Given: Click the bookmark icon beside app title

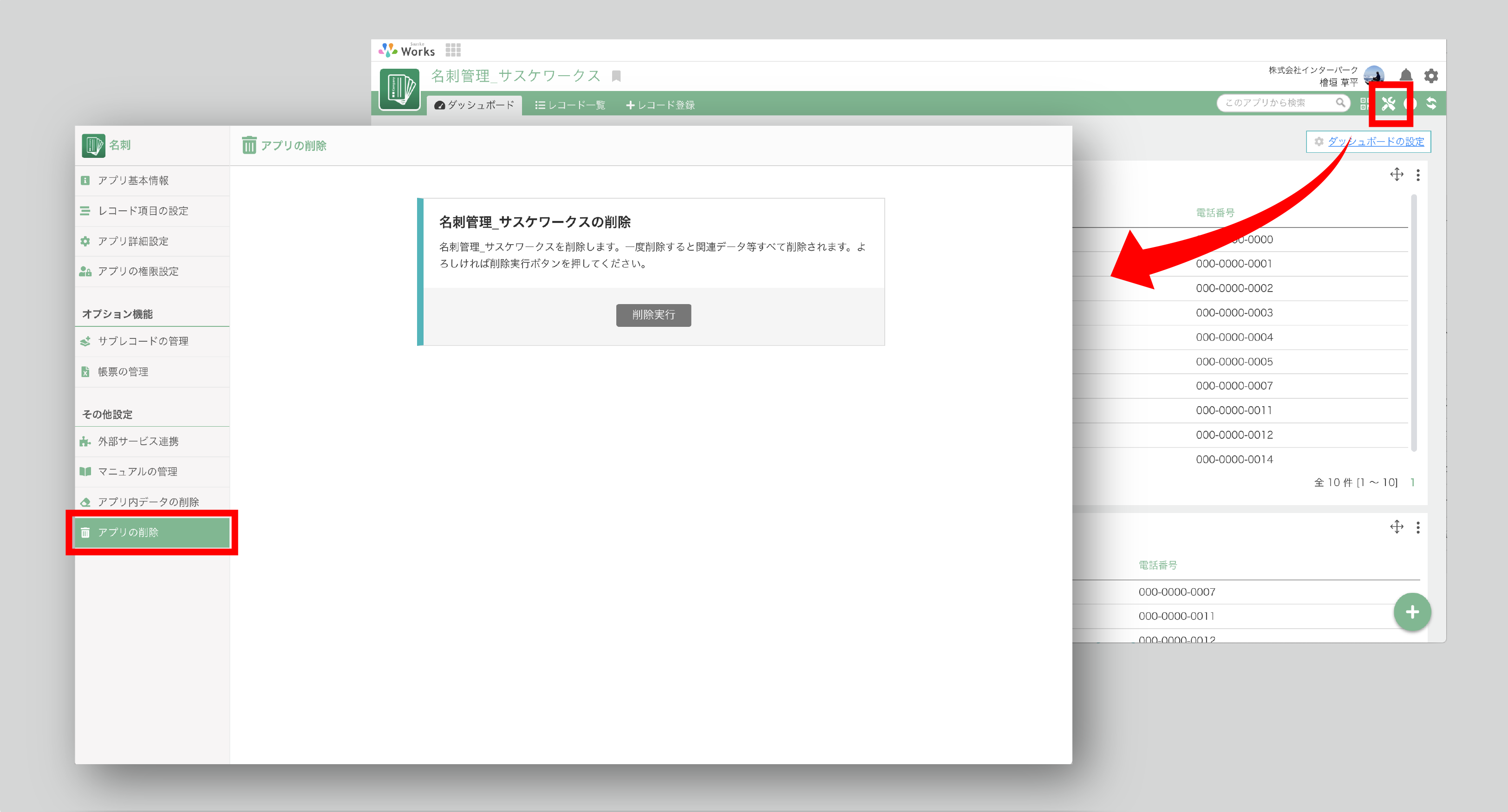Looking at the screenshot, I should click(x=616, y=76).
